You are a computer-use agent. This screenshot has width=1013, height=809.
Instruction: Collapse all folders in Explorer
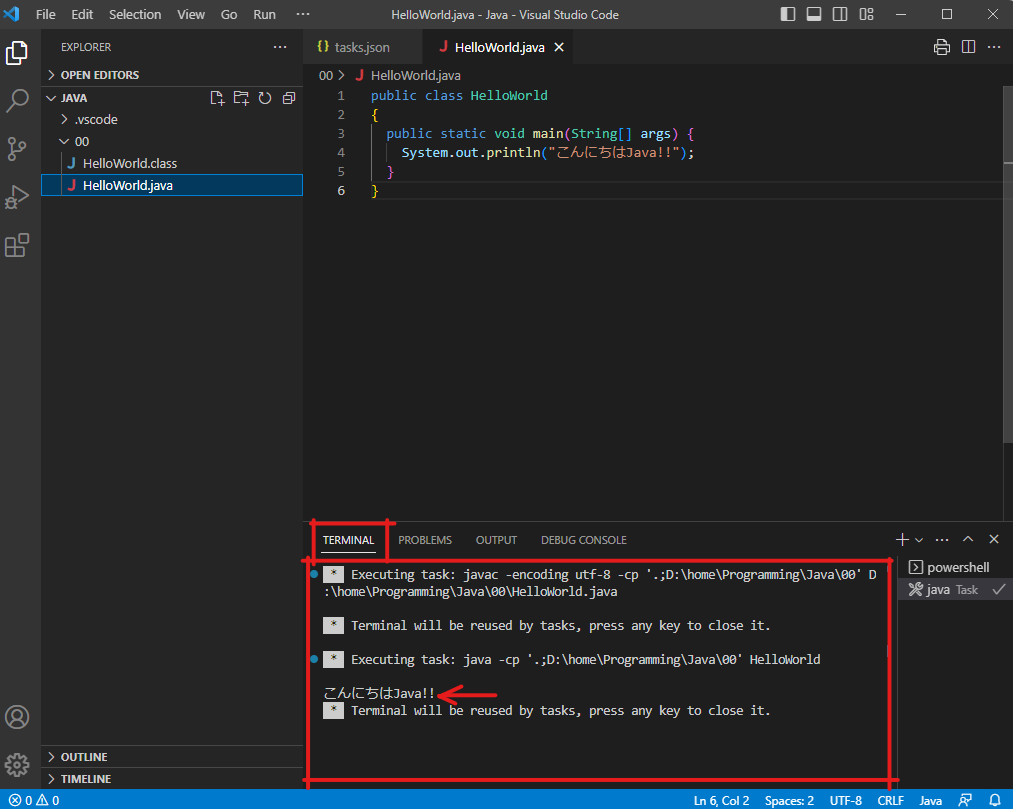289,98
